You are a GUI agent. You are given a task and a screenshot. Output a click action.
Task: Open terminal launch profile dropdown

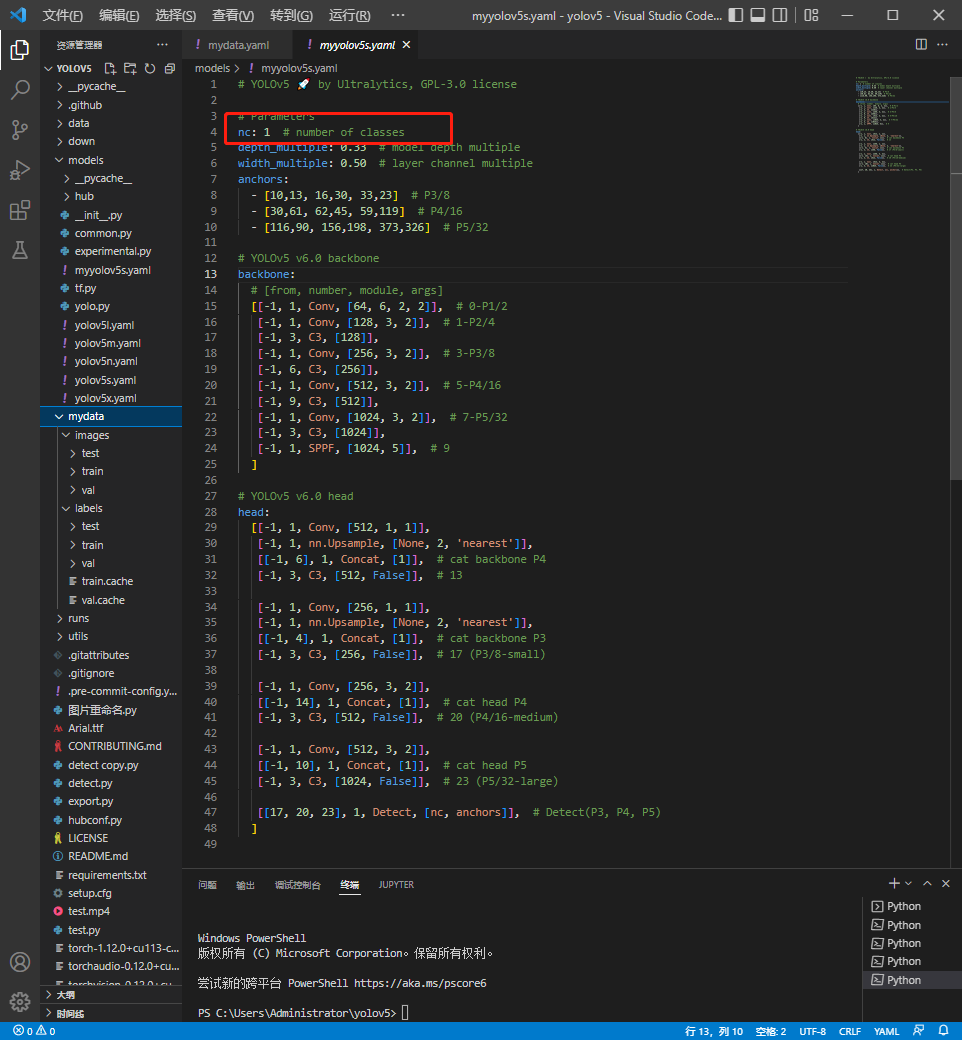pyautogui.click(x=909, y=883)
